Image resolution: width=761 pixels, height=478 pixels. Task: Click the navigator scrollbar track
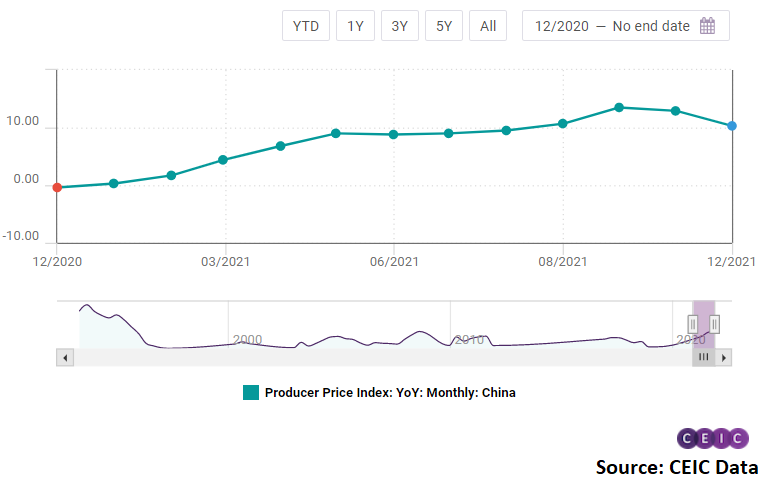point(380,357)
